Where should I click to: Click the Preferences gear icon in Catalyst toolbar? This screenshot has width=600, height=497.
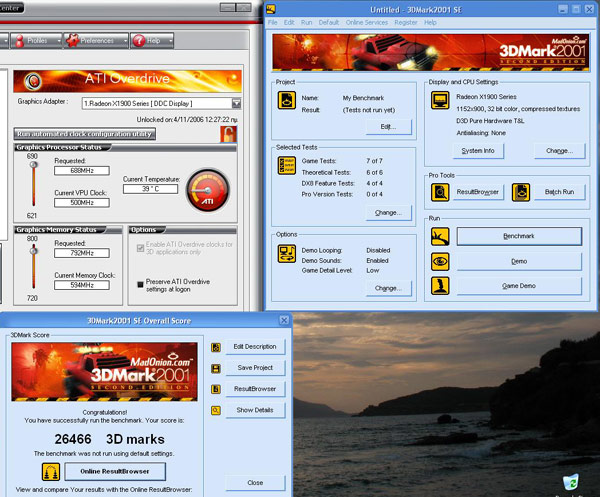[72, 40]
